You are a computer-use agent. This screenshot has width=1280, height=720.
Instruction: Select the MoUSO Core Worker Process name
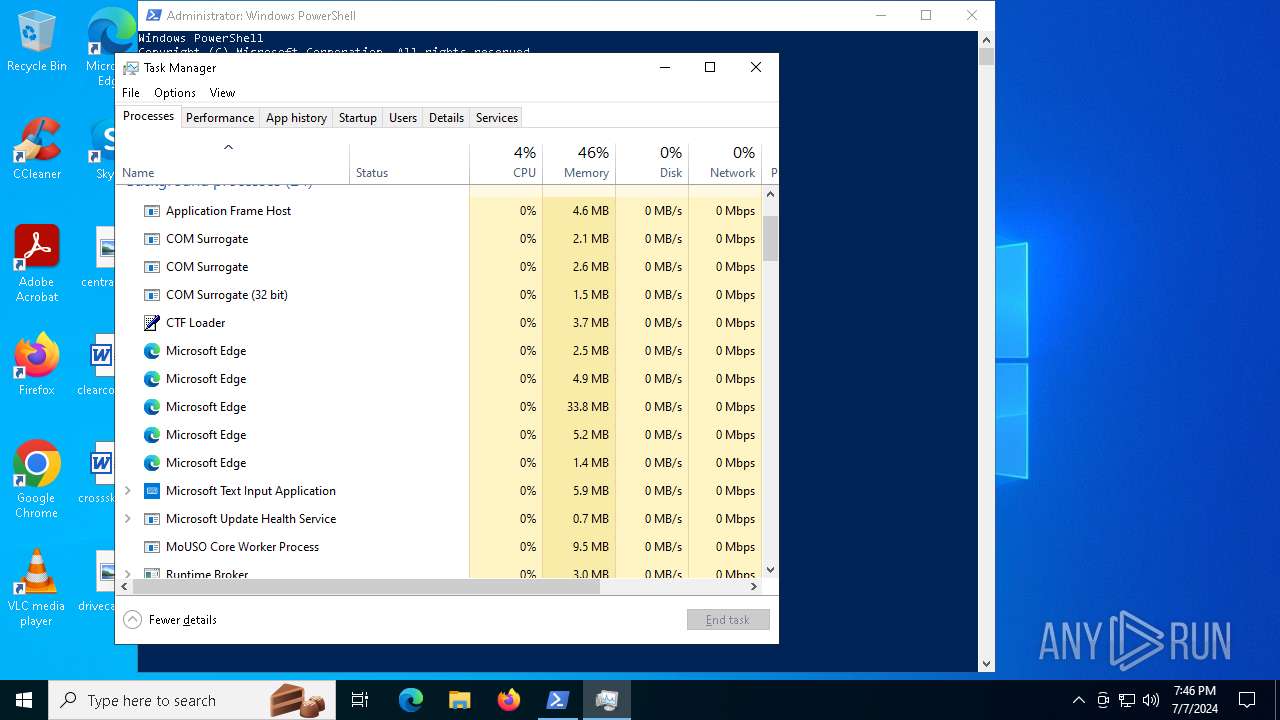click(242, 547)
